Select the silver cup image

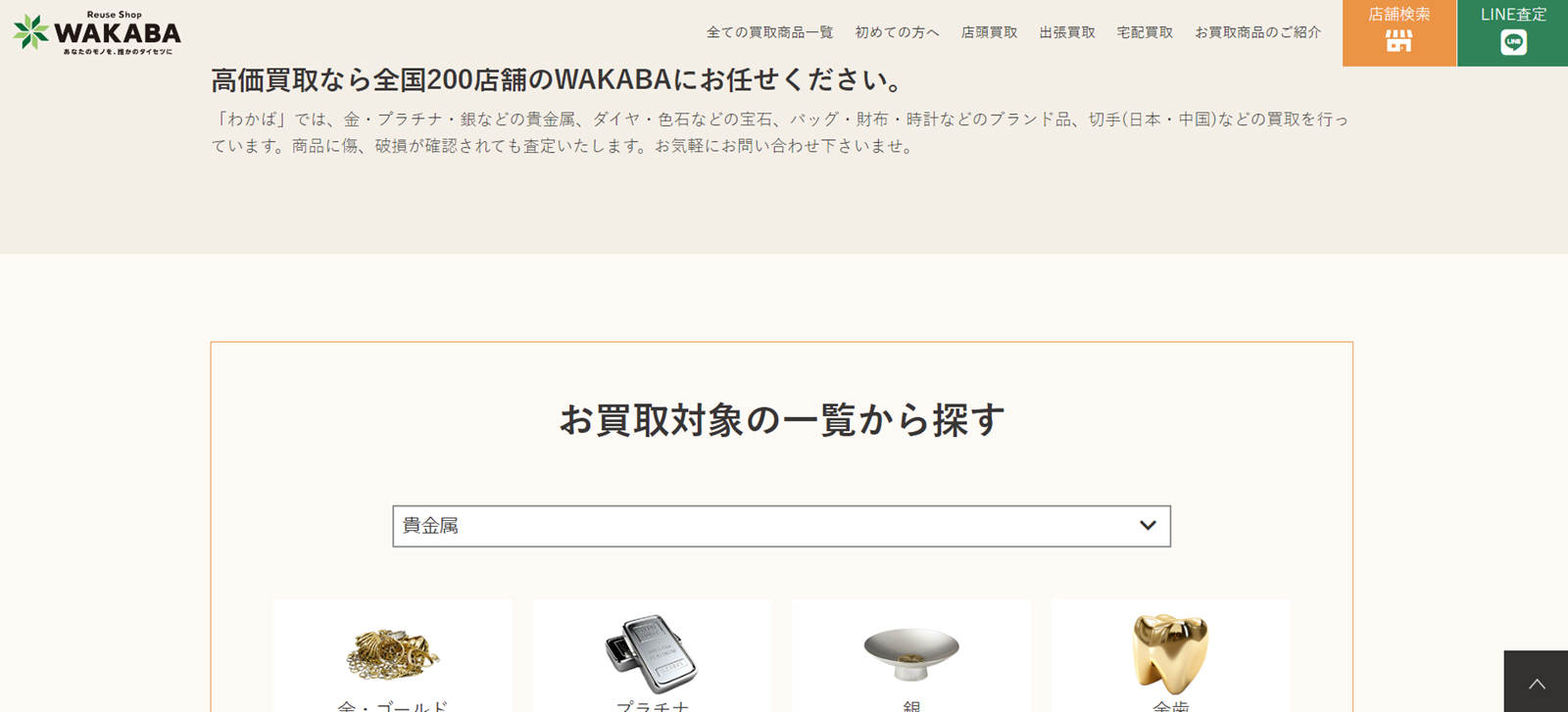(911, 654)
